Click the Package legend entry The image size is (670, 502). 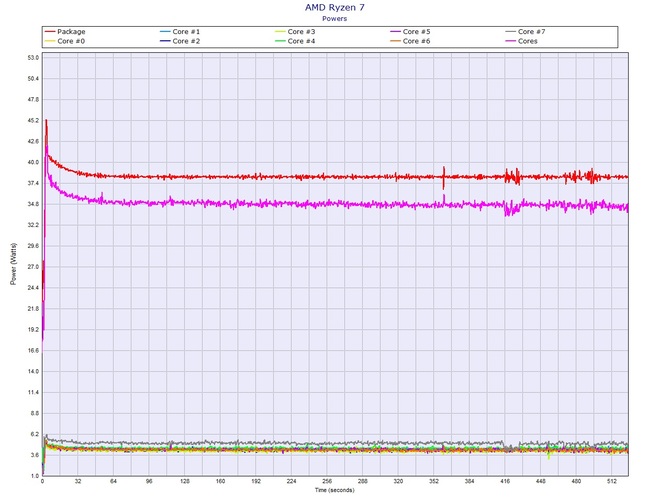[65, 32]
